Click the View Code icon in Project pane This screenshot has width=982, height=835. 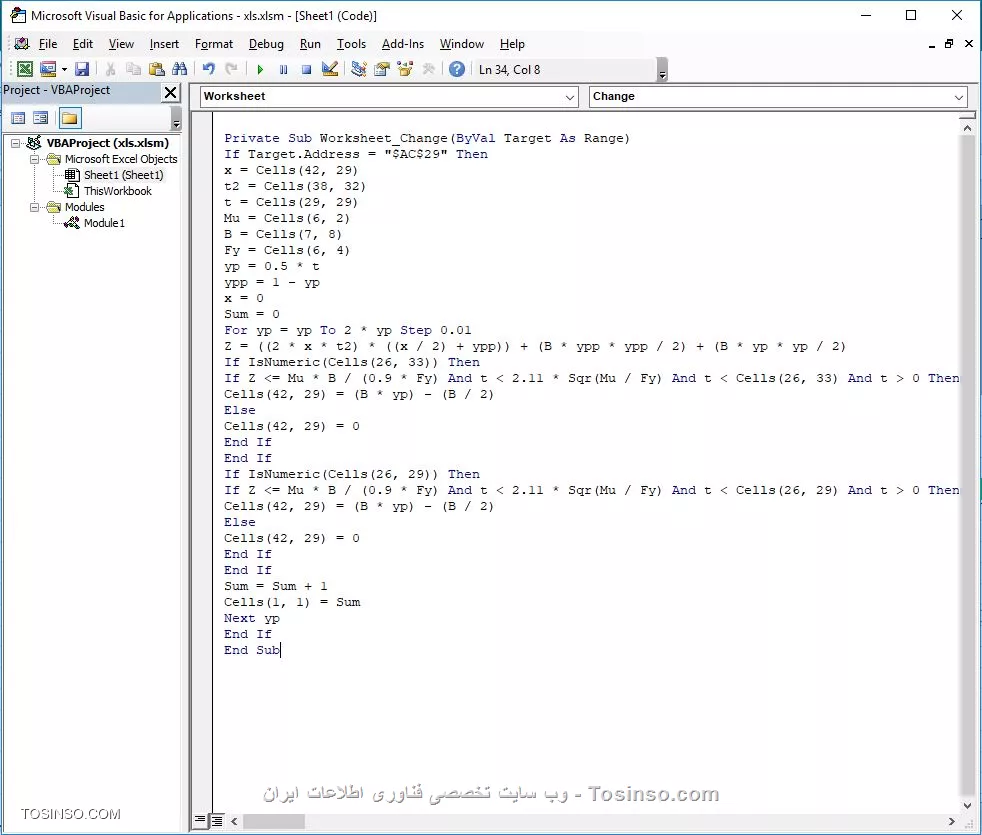coord(18,118)
